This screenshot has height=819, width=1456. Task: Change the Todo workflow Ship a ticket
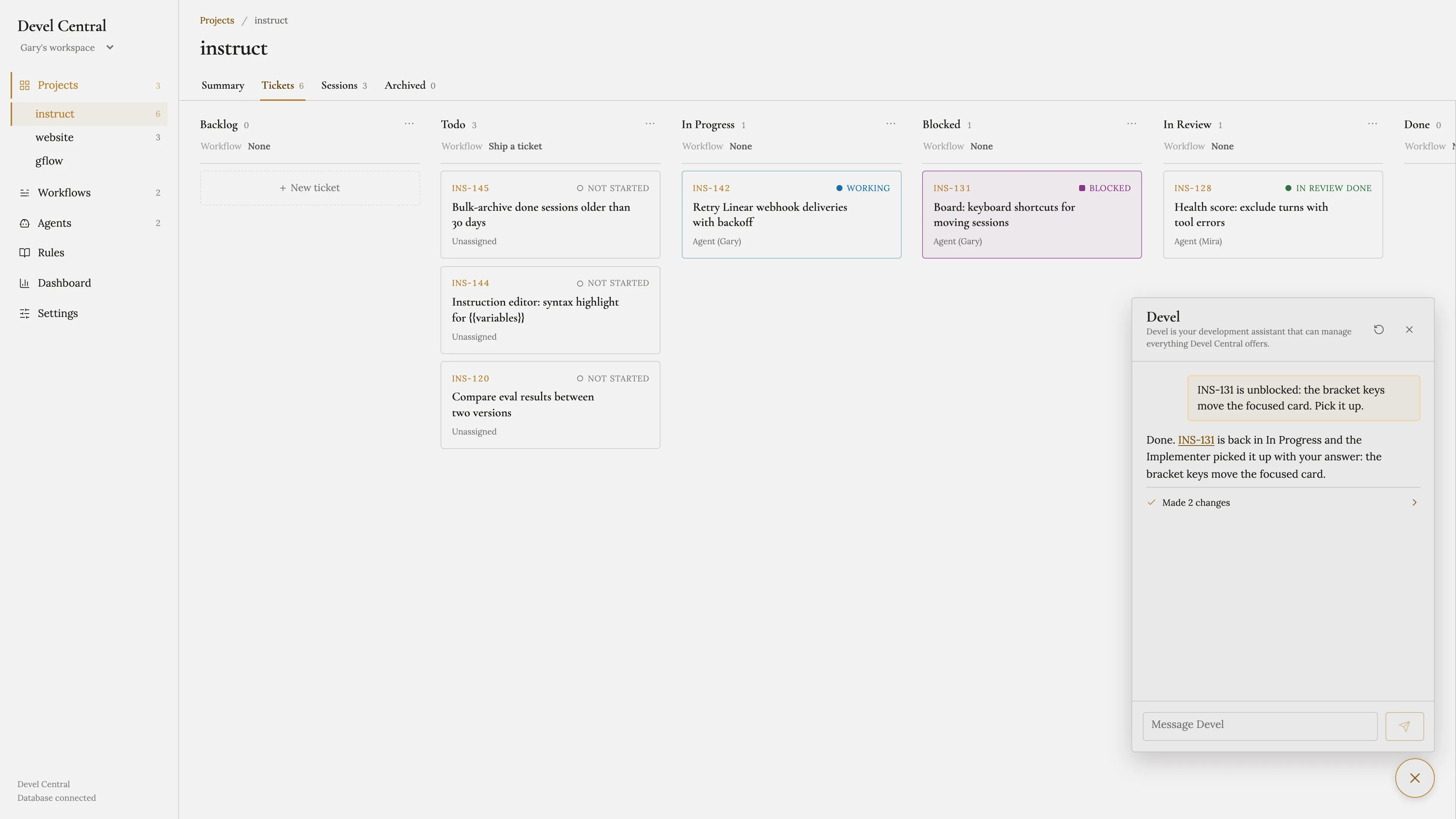click(x=515, y=146)
